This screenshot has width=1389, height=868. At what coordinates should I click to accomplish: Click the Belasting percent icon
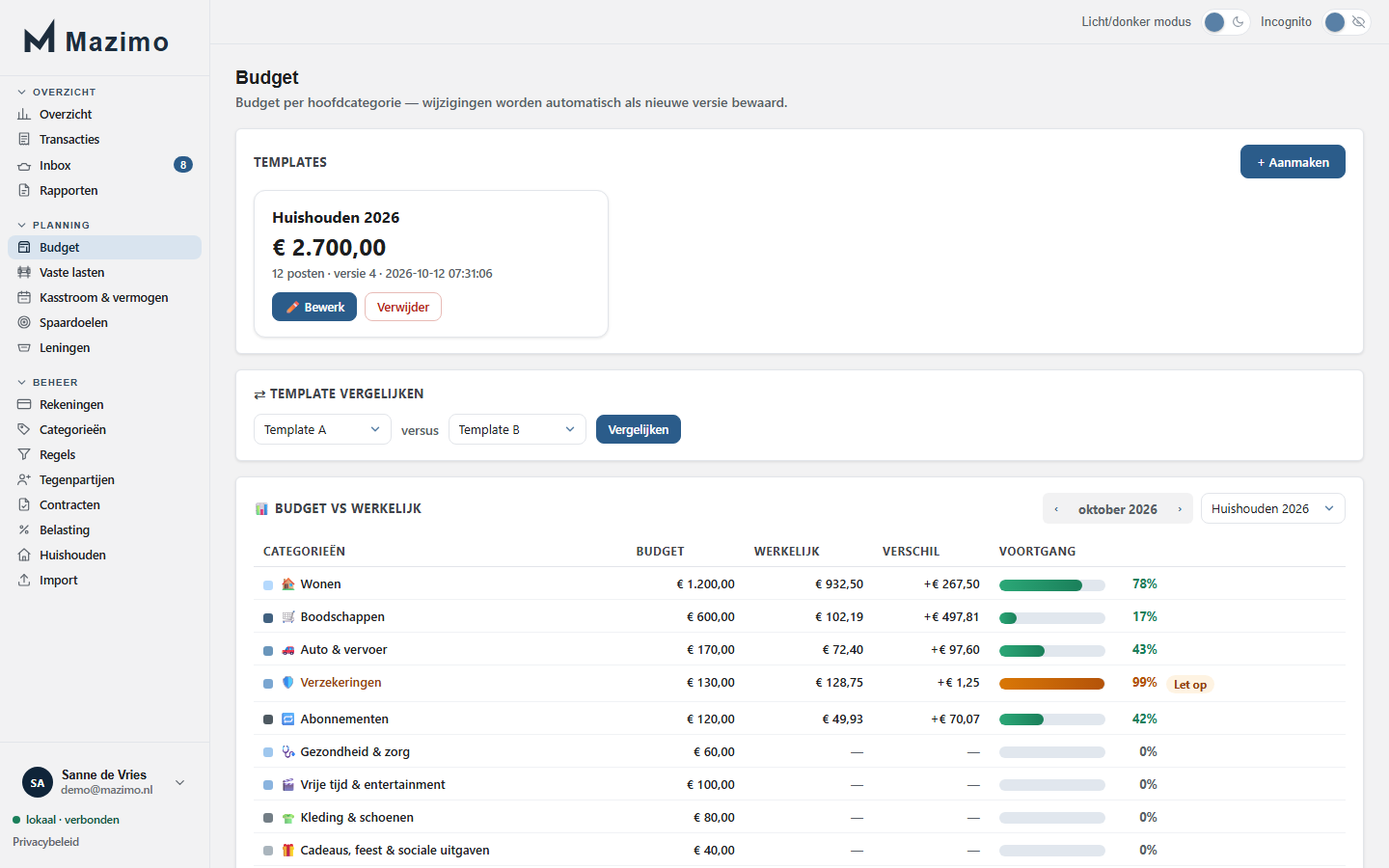coord(24,529)
